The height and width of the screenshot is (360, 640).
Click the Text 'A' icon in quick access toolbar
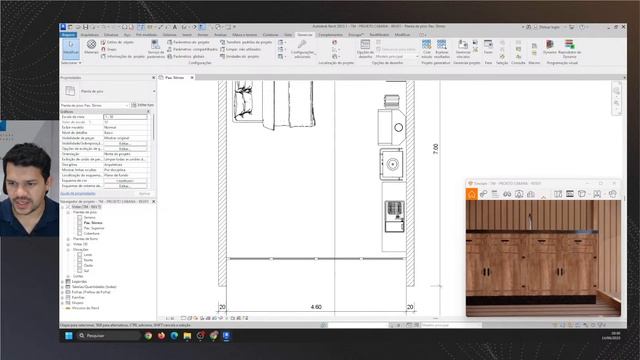click(x=175, y=27)
